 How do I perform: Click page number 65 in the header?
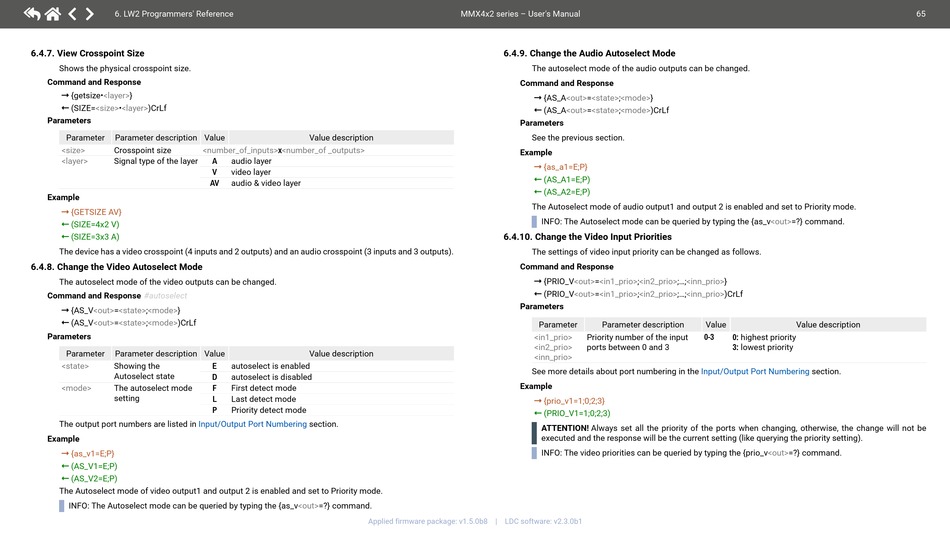920,14
